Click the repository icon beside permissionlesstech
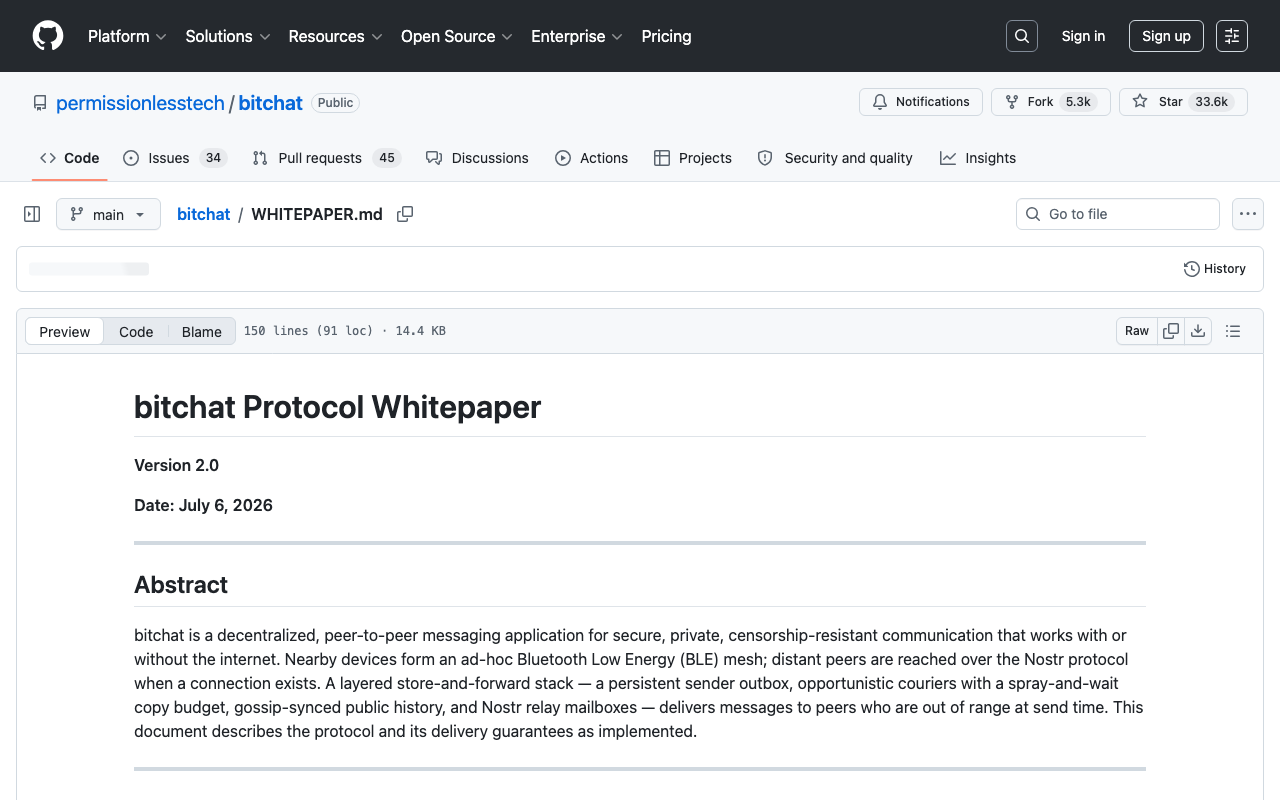Screen dimensions: 1280x800 [x=40, y=103]
